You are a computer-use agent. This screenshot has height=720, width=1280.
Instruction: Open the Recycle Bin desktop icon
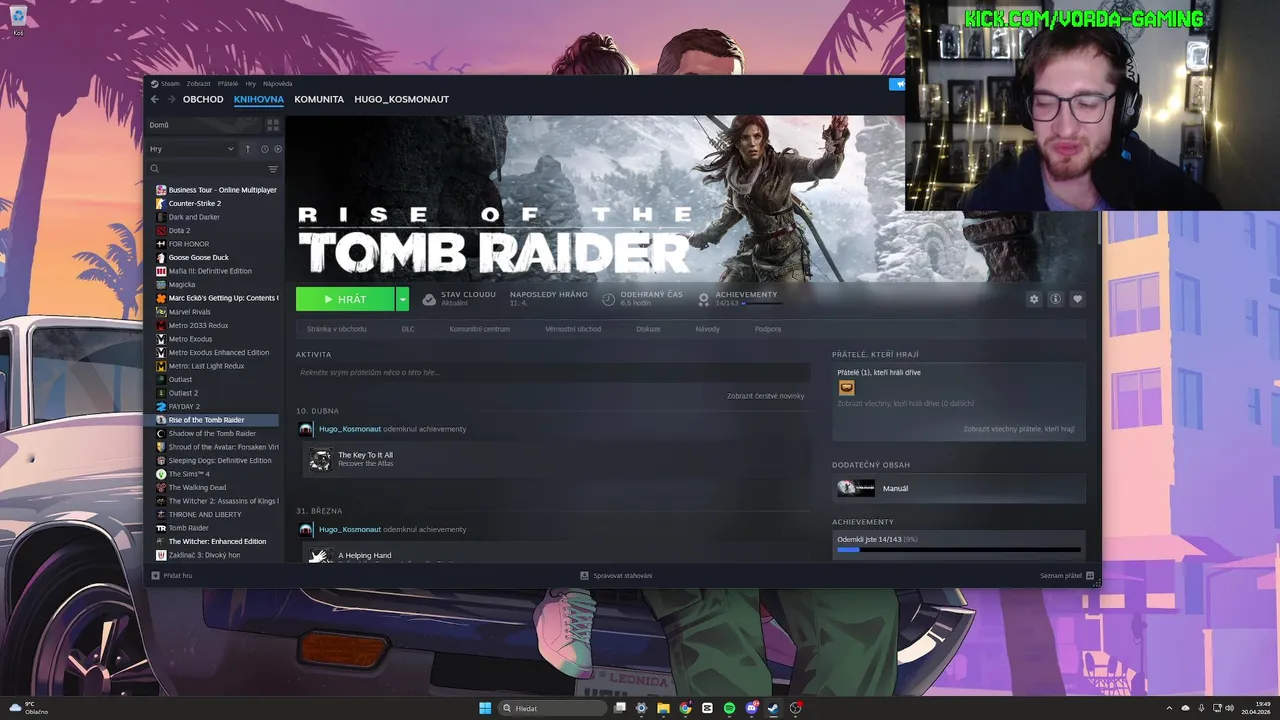[18, 20]
